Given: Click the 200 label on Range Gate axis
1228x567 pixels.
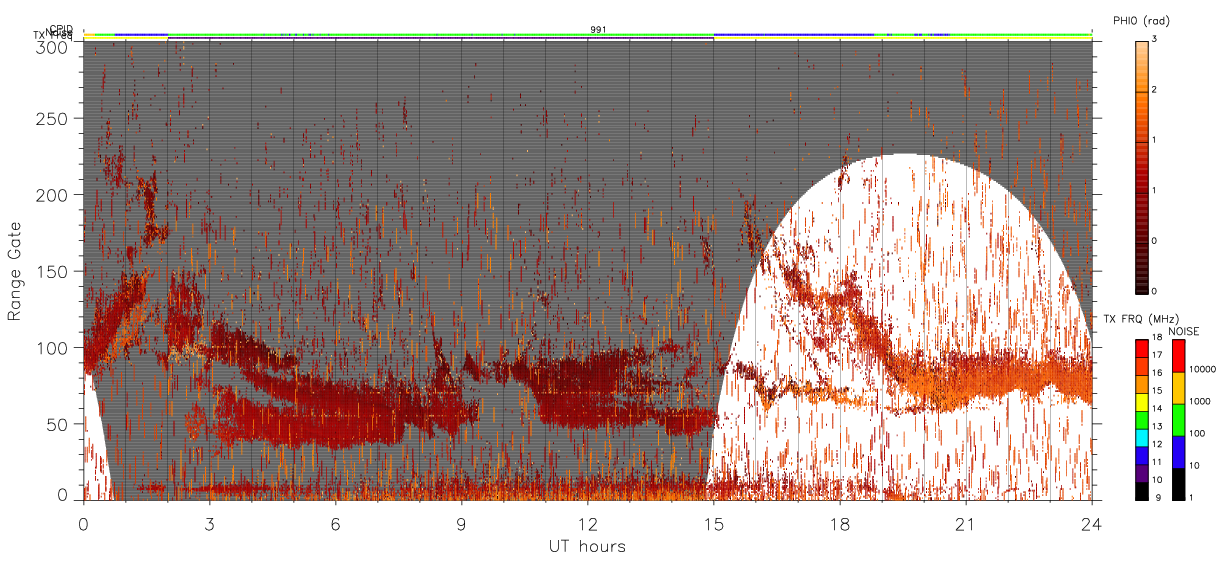Looking at the screenshot, I should [53, 195].
